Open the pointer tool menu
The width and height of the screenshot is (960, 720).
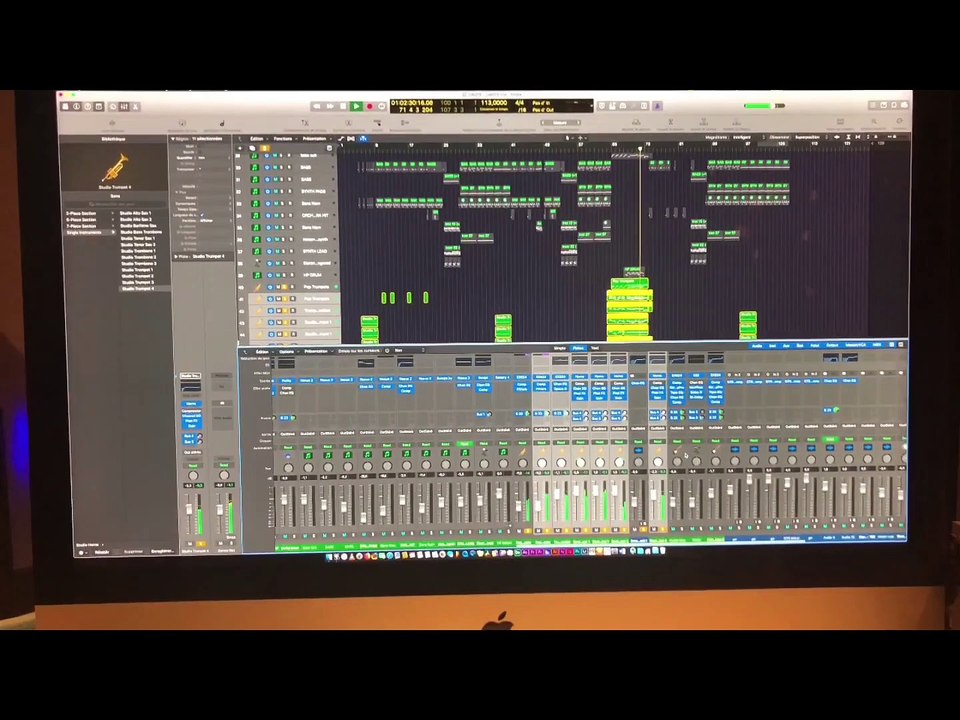[568, 138]
